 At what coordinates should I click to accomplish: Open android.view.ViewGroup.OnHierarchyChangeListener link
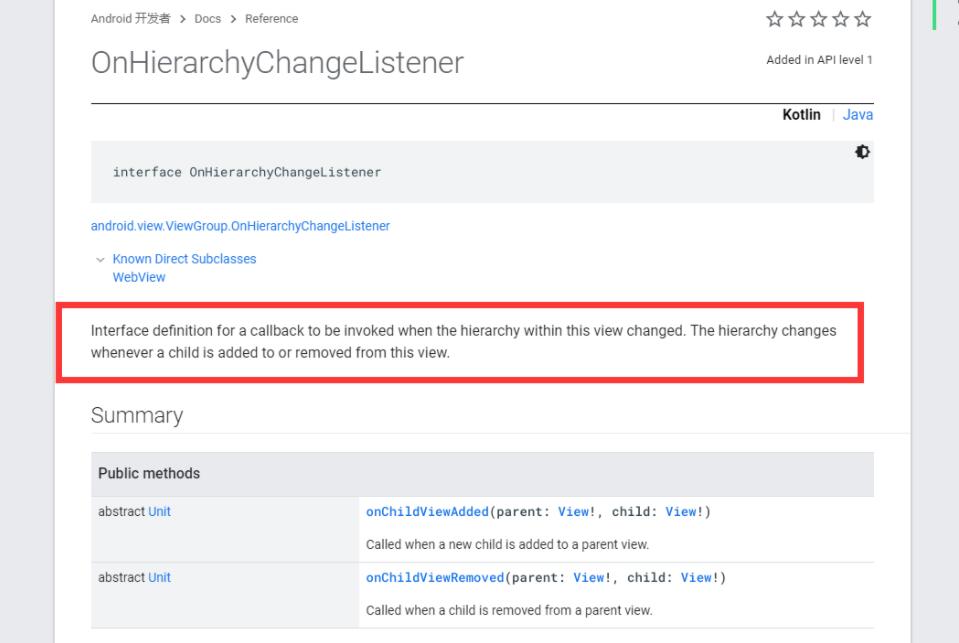coord(240,226)
